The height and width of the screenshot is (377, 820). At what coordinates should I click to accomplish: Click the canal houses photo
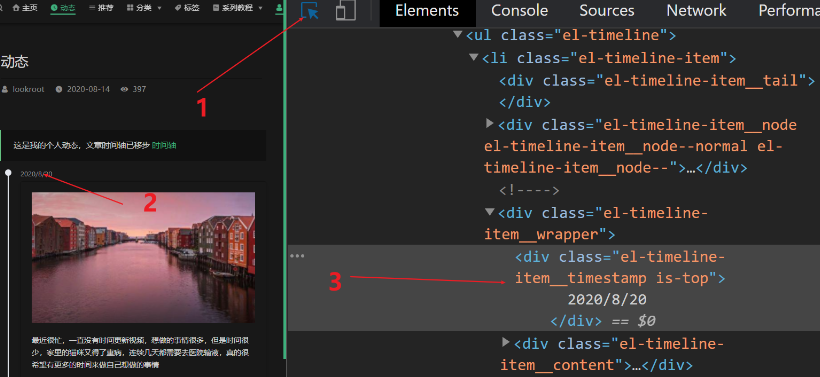(143, 257)
